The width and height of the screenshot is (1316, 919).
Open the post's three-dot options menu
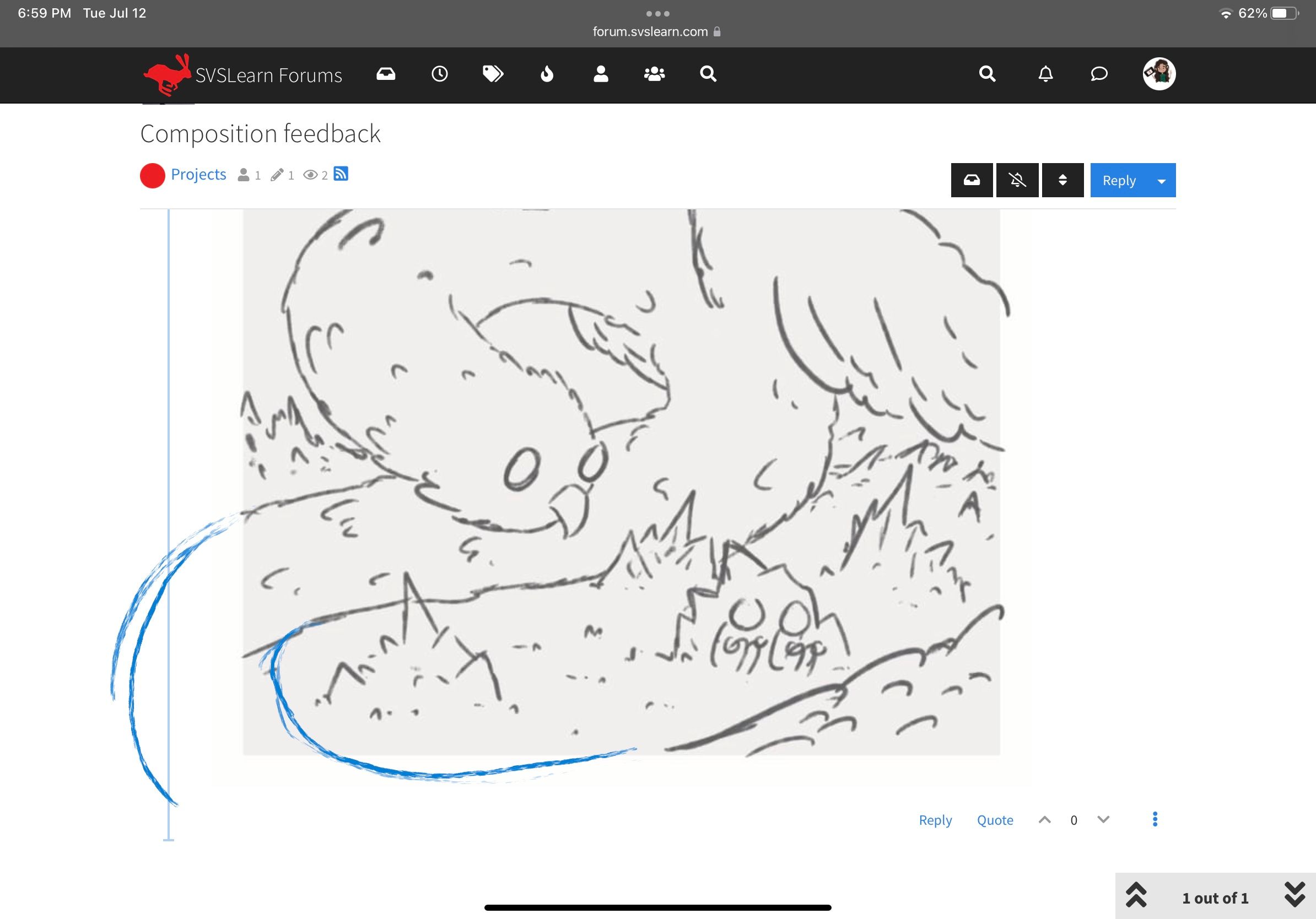1155,819
